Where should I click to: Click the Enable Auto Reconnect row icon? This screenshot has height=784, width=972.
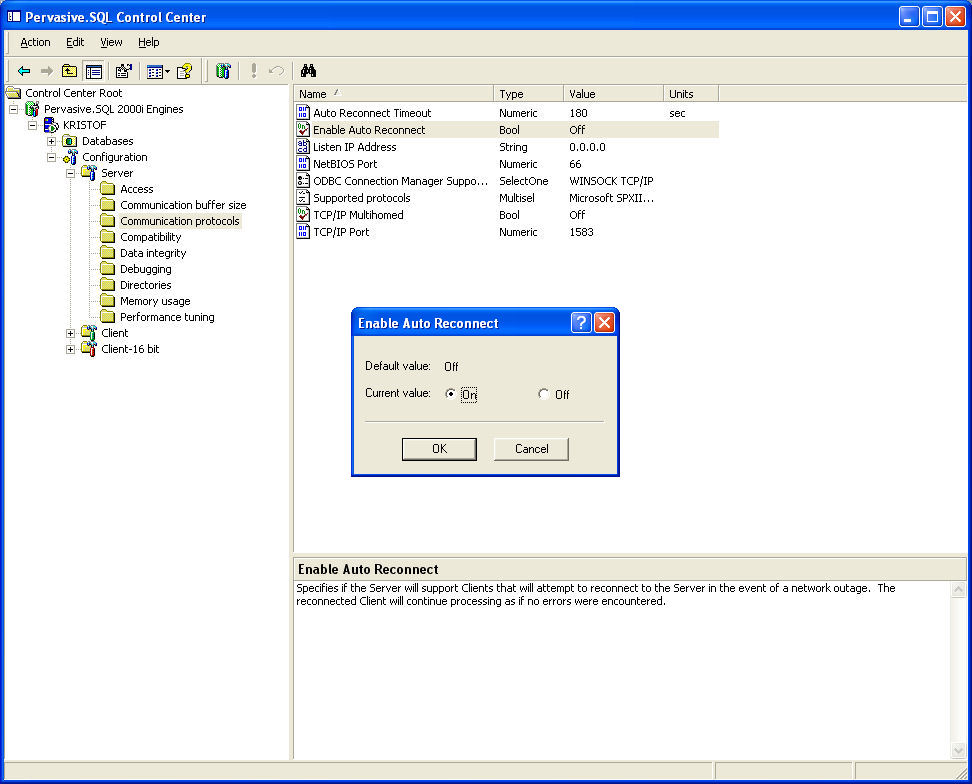303,130
